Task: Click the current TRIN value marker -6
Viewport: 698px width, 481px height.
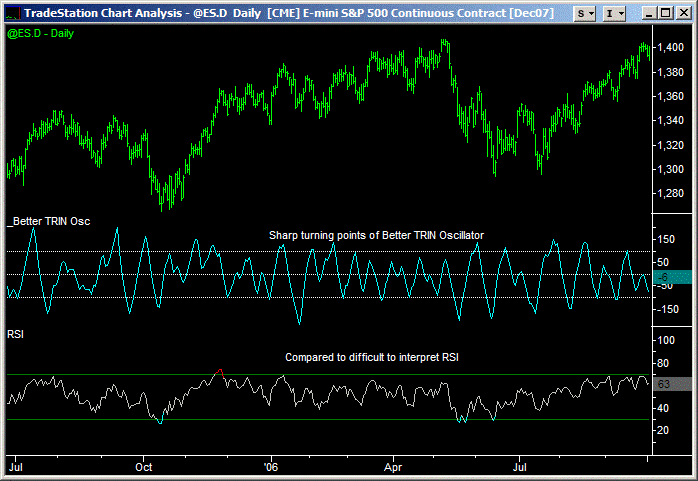Action: (672, 277)
